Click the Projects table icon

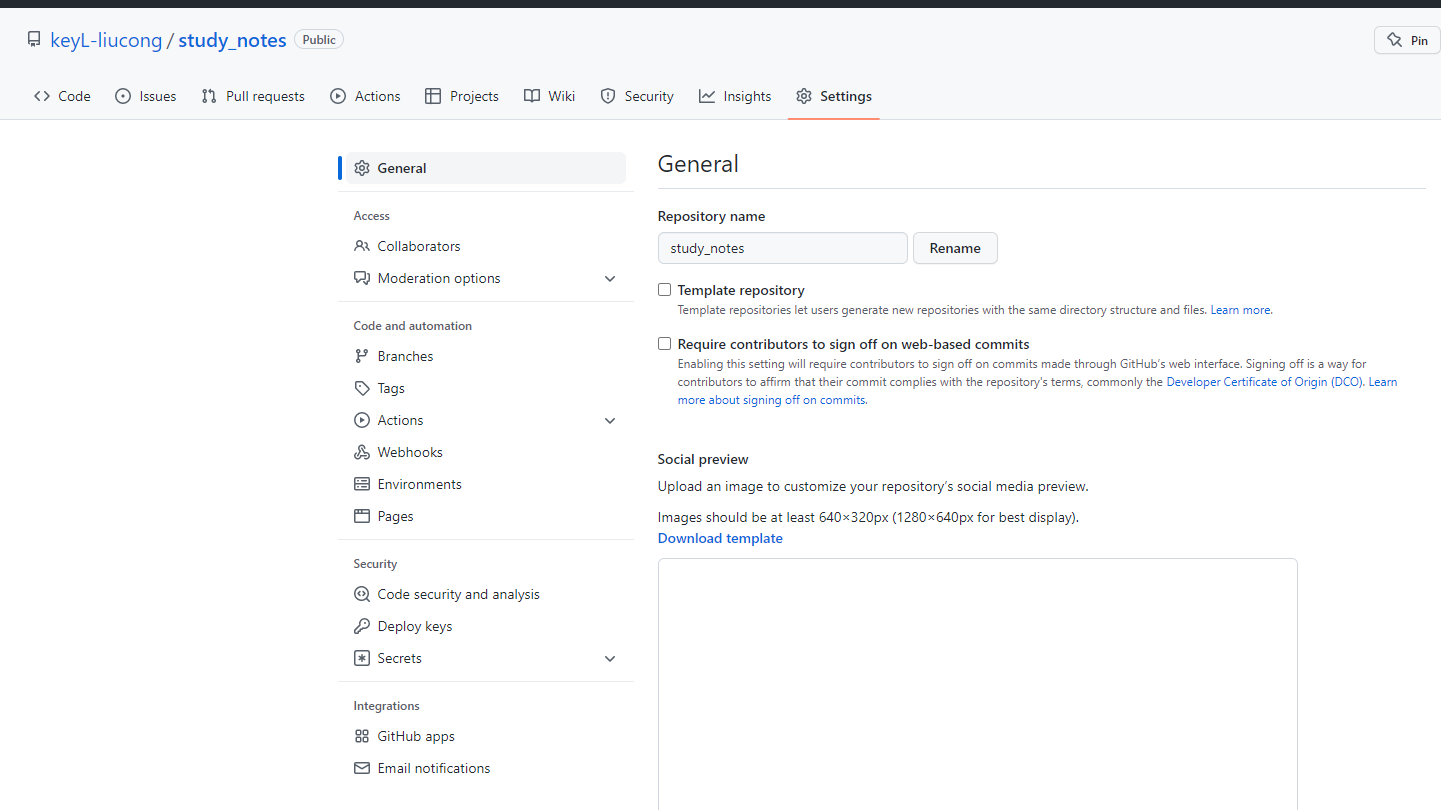(433, 96)
